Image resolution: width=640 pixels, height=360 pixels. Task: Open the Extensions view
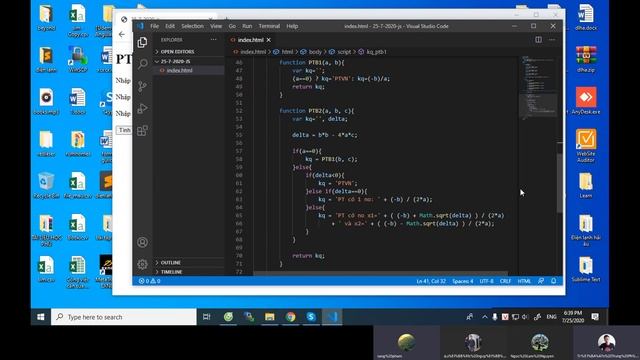pyautogui.click(x=142, y=130)
